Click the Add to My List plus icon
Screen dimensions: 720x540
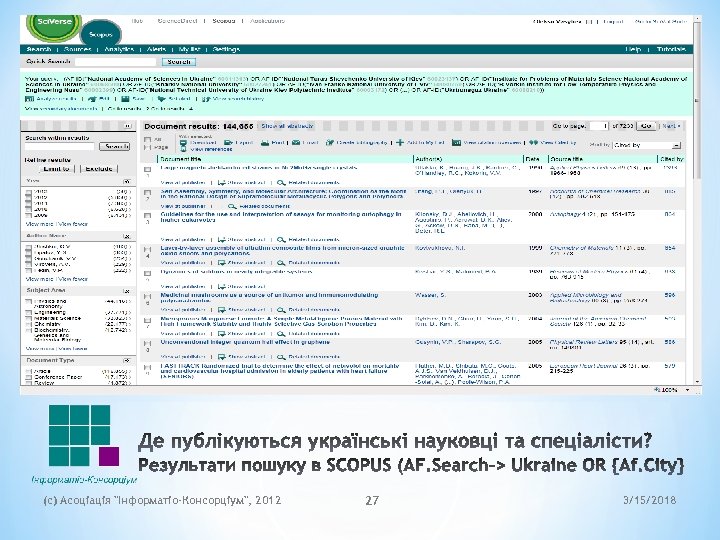click(x=400, y=143)
